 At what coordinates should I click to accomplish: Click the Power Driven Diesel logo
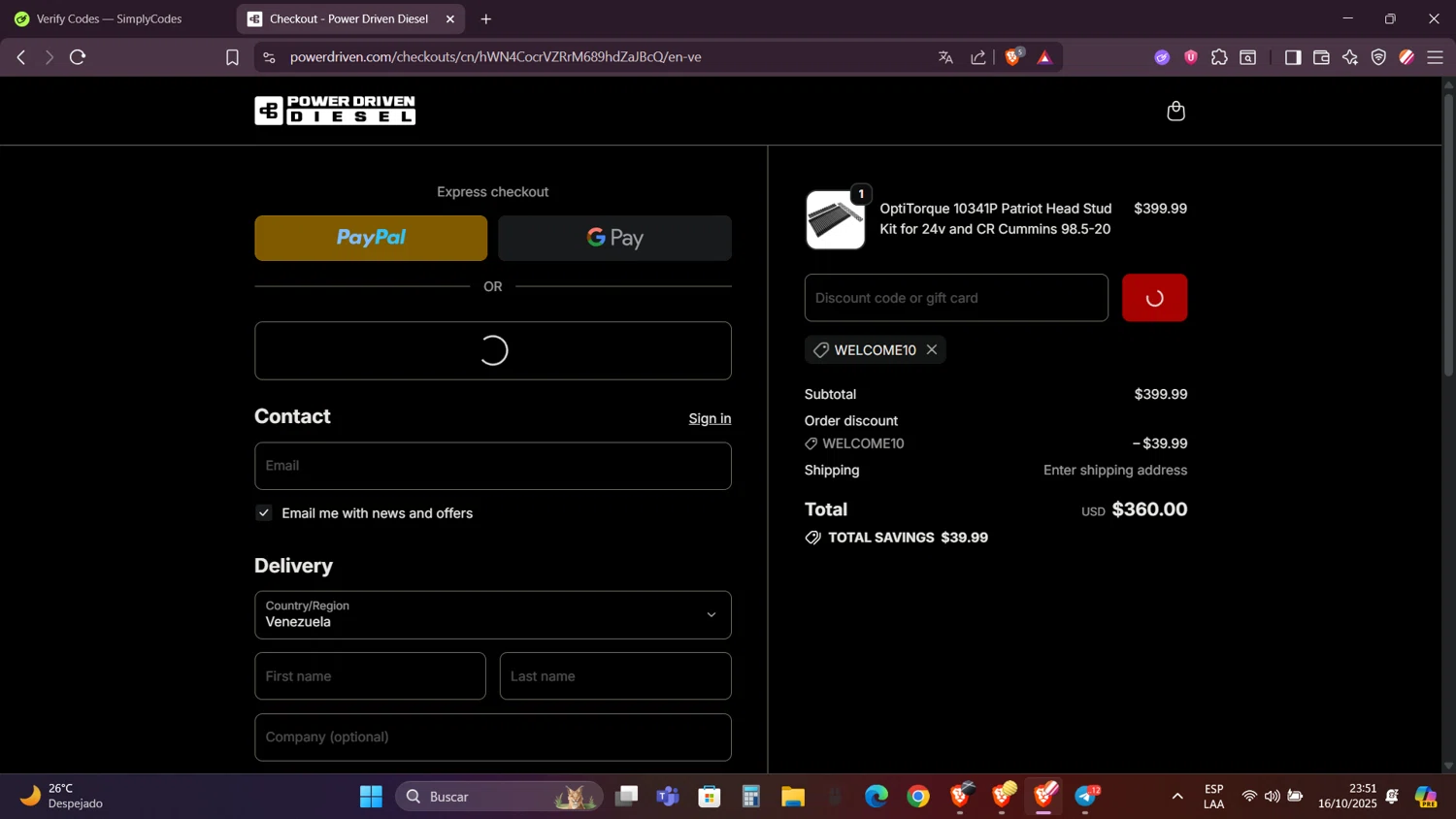335,111
